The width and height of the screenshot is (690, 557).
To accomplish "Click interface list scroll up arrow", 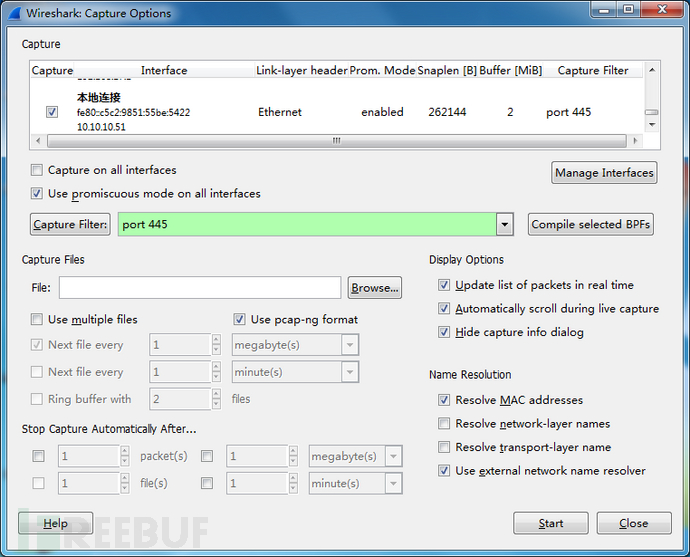I will (x=652, y=70).
